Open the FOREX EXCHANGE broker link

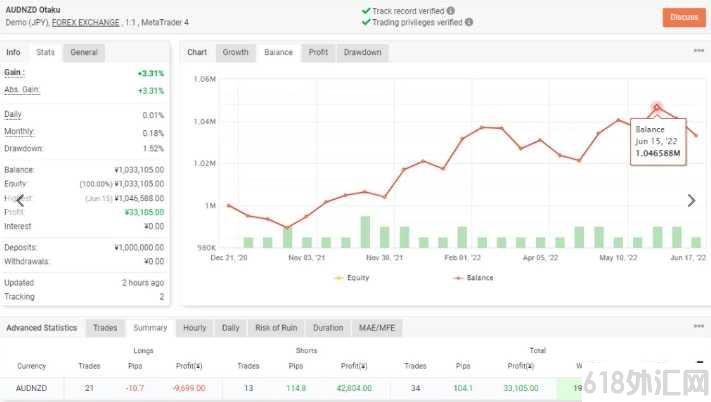pyautogui.click(x=86, y=22)
